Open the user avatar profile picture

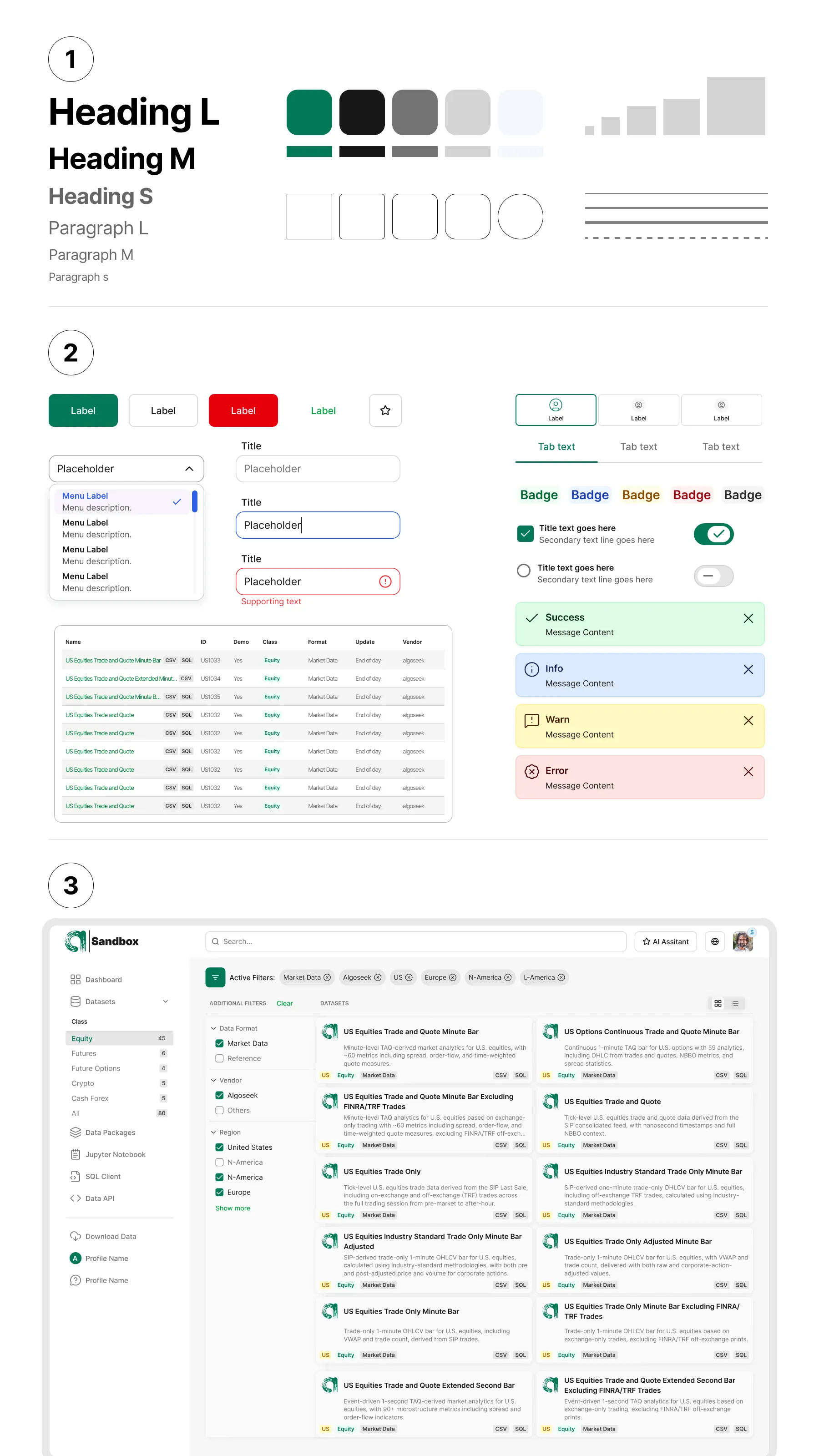pyautogui.click(x=743, y=942)
